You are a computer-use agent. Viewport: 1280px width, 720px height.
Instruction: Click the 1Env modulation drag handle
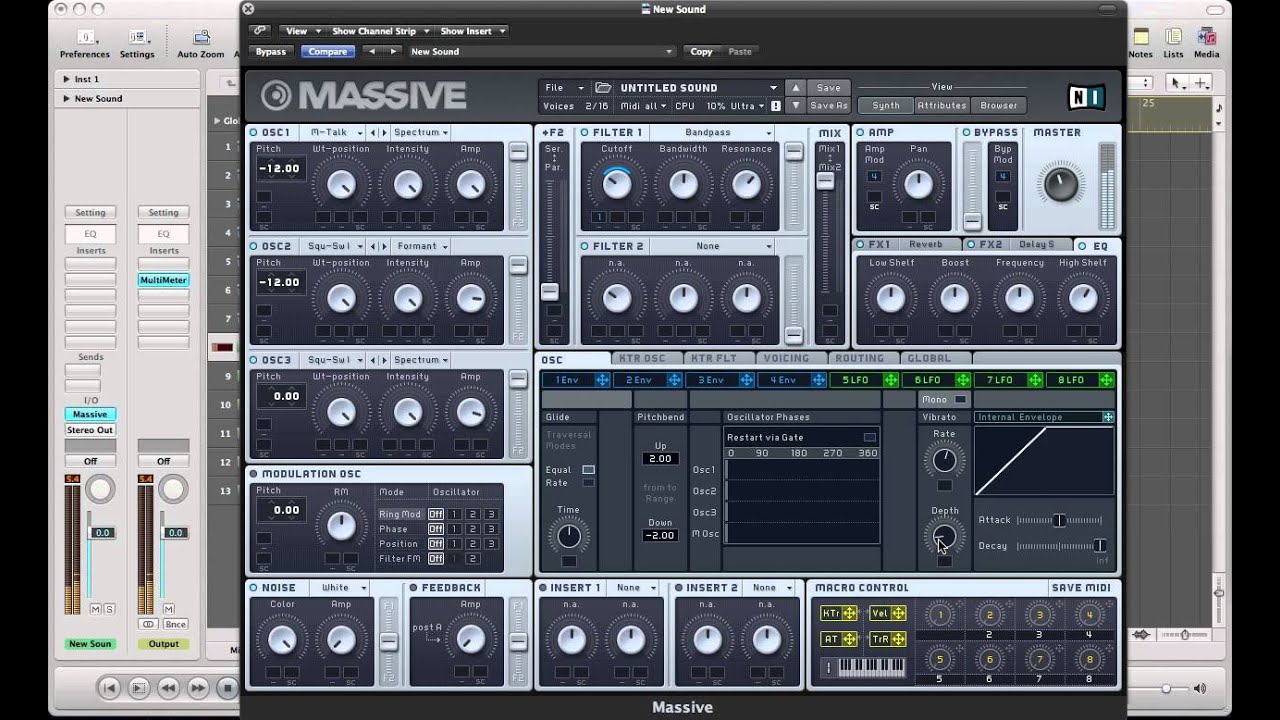point(602,380)
